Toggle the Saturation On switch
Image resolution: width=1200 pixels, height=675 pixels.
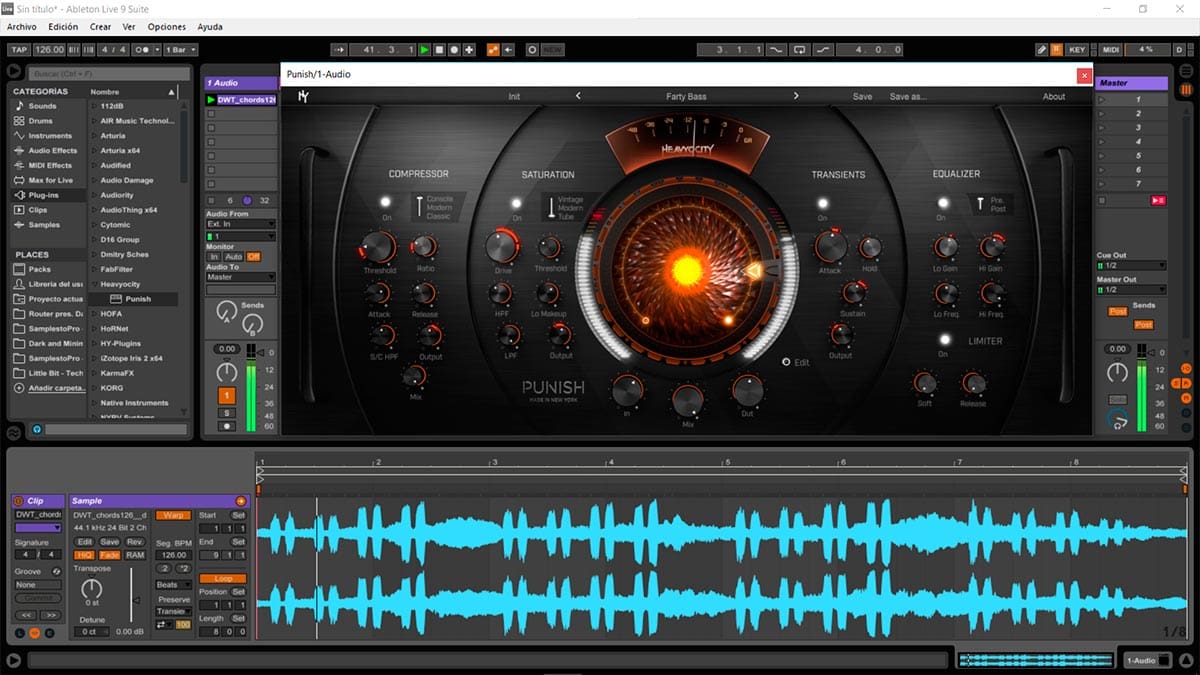517,203
